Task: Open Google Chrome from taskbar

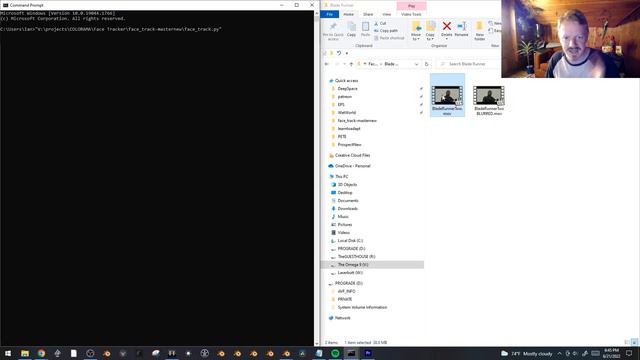Action: (x=41, y=353)
